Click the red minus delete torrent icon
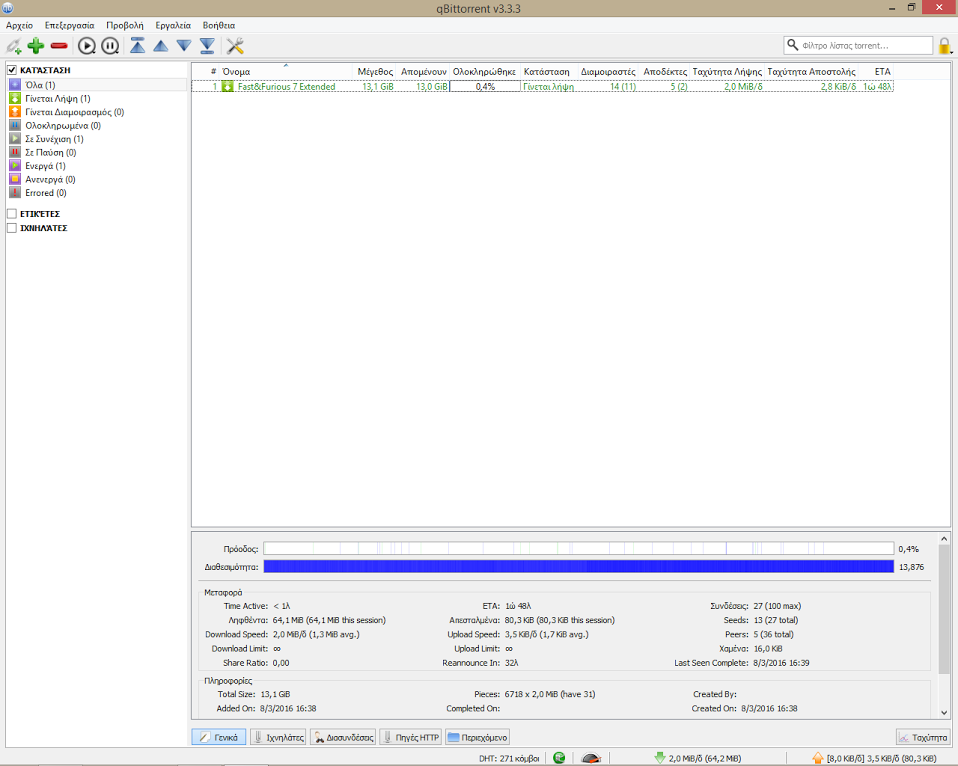Image resolution: width=958 pixels, height=766 pixels. [59, 46]
